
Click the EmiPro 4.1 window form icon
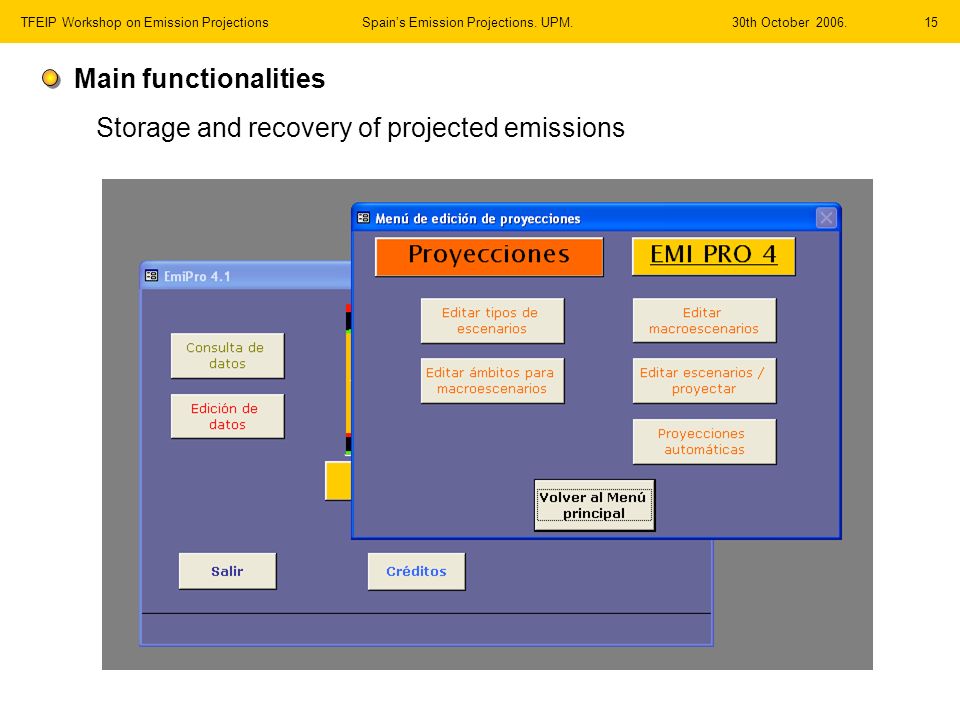151,276
